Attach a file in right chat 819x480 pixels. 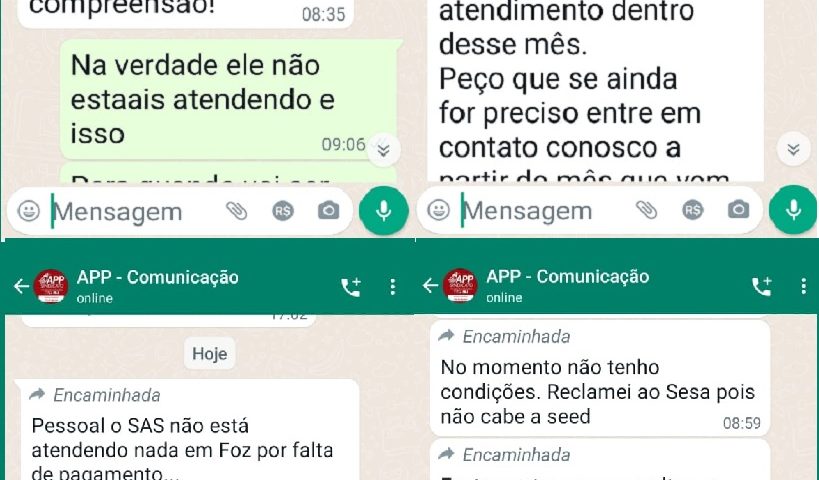(646, 210)
